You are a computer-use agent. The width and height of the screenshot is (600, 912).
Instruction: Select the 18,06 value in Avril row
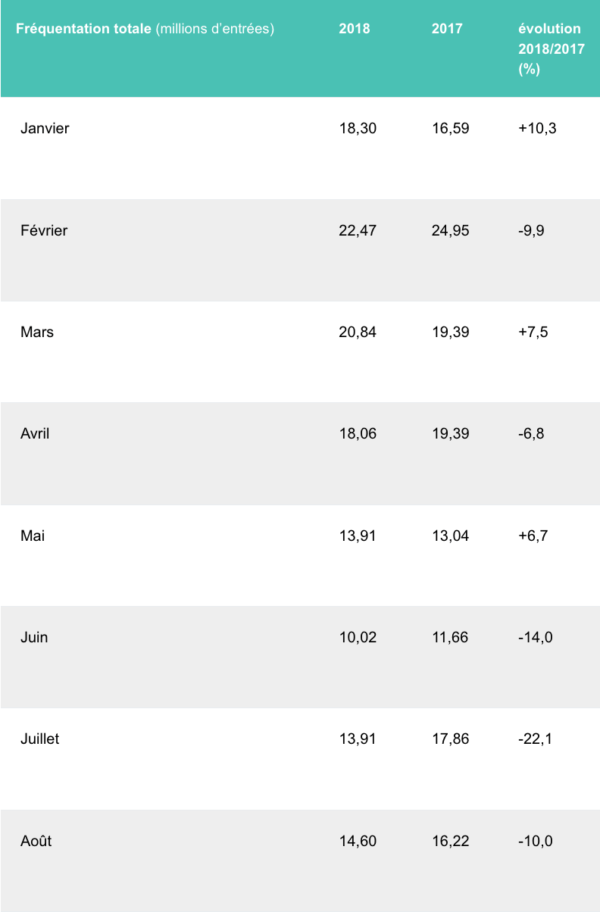click(358, 433)
